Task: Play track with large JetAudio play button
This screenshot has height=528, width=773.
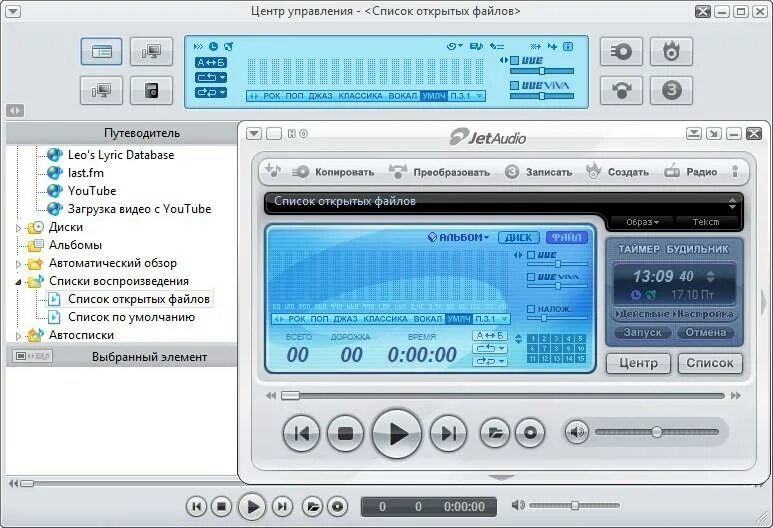Action: [397, 434]
